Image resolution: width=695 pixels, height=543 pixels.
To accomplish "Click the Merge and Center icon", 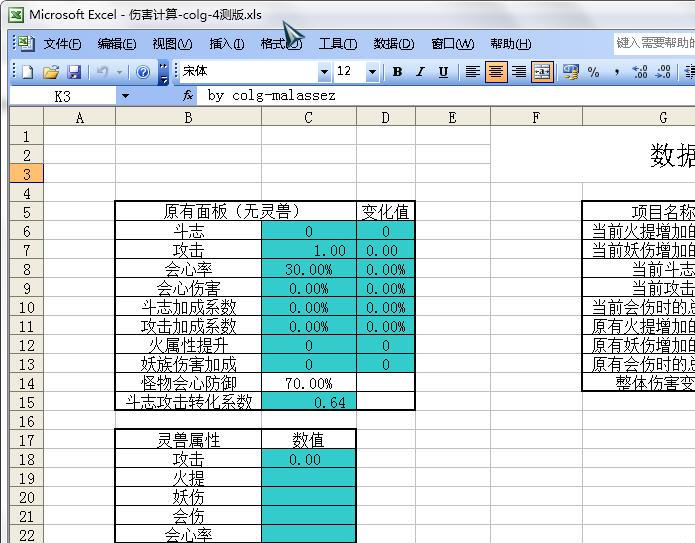I will click(541, 72).
